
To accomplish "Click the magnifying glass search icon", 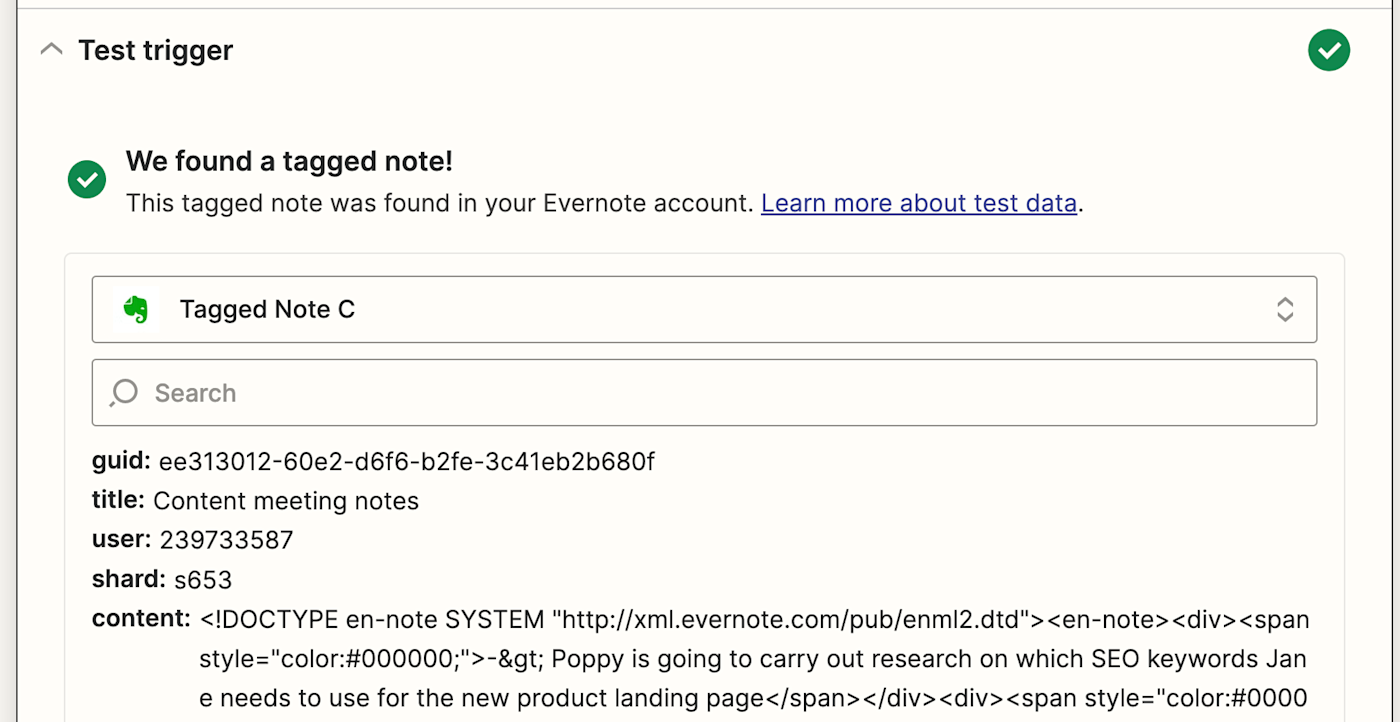I will point(124,393).
